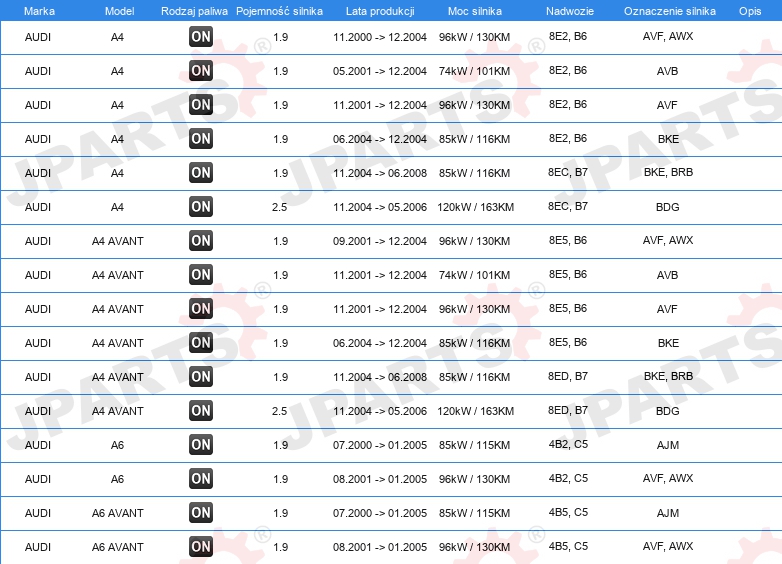This screenshot has height=564, width=782.
Task: Select body code 8ED, B7 in the BKE, BRB row
Action: click(x=568, y=376)
